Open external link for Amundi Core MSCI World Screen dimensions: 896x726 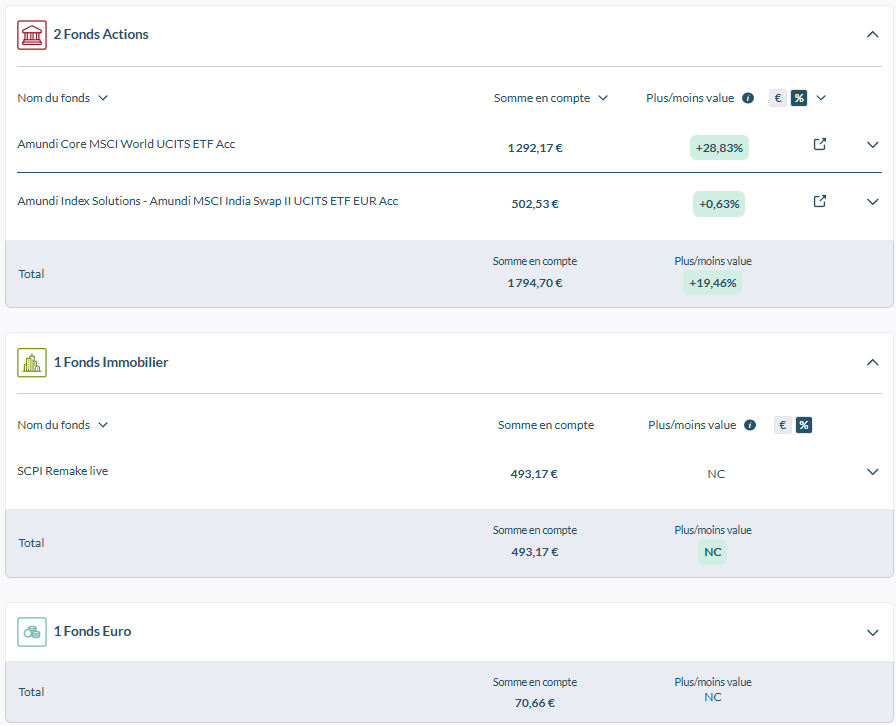(819, 144)
